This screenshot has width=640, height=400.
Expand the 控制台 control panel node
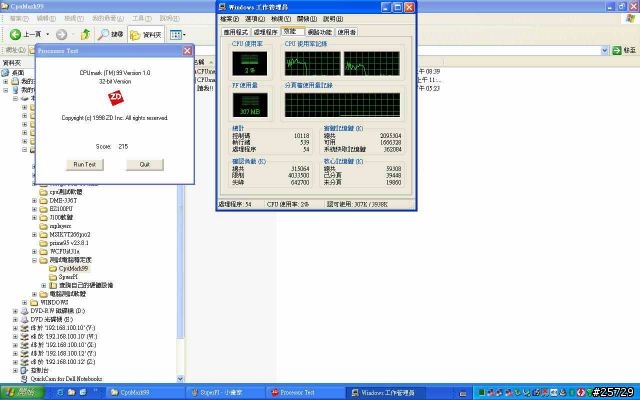pos(16,370)
